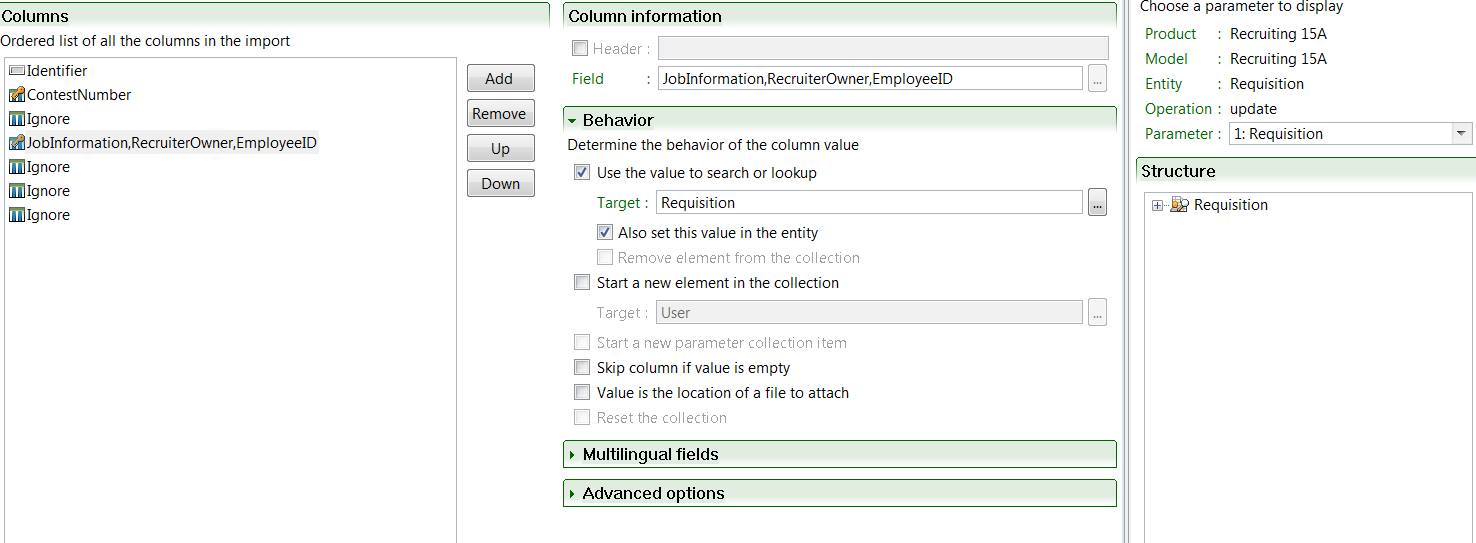
Task: Open Requisition target browse ellipsis button
Action: click(x=1098, y=203)
